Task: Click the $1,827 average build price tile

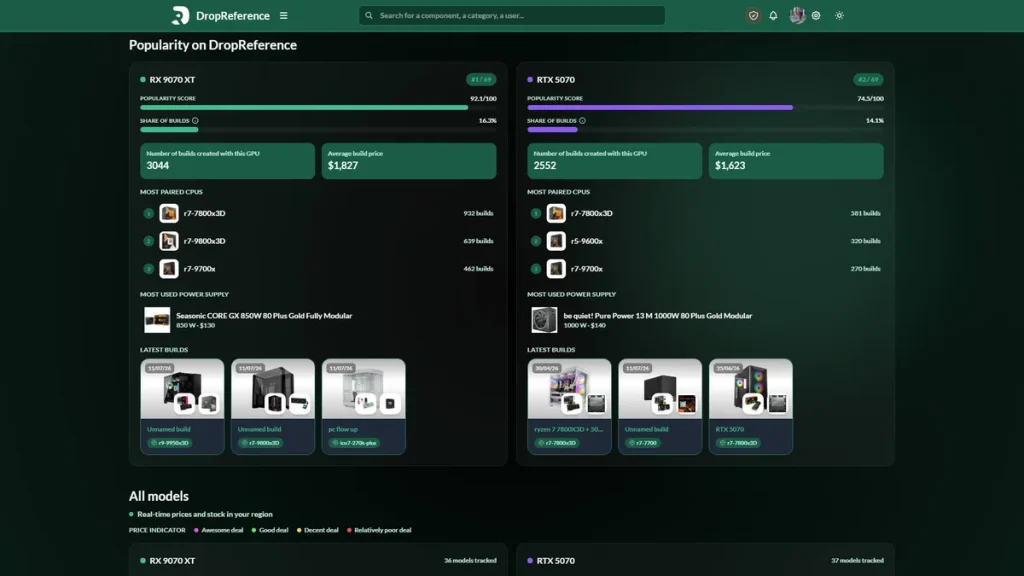Action: (409, 161)
